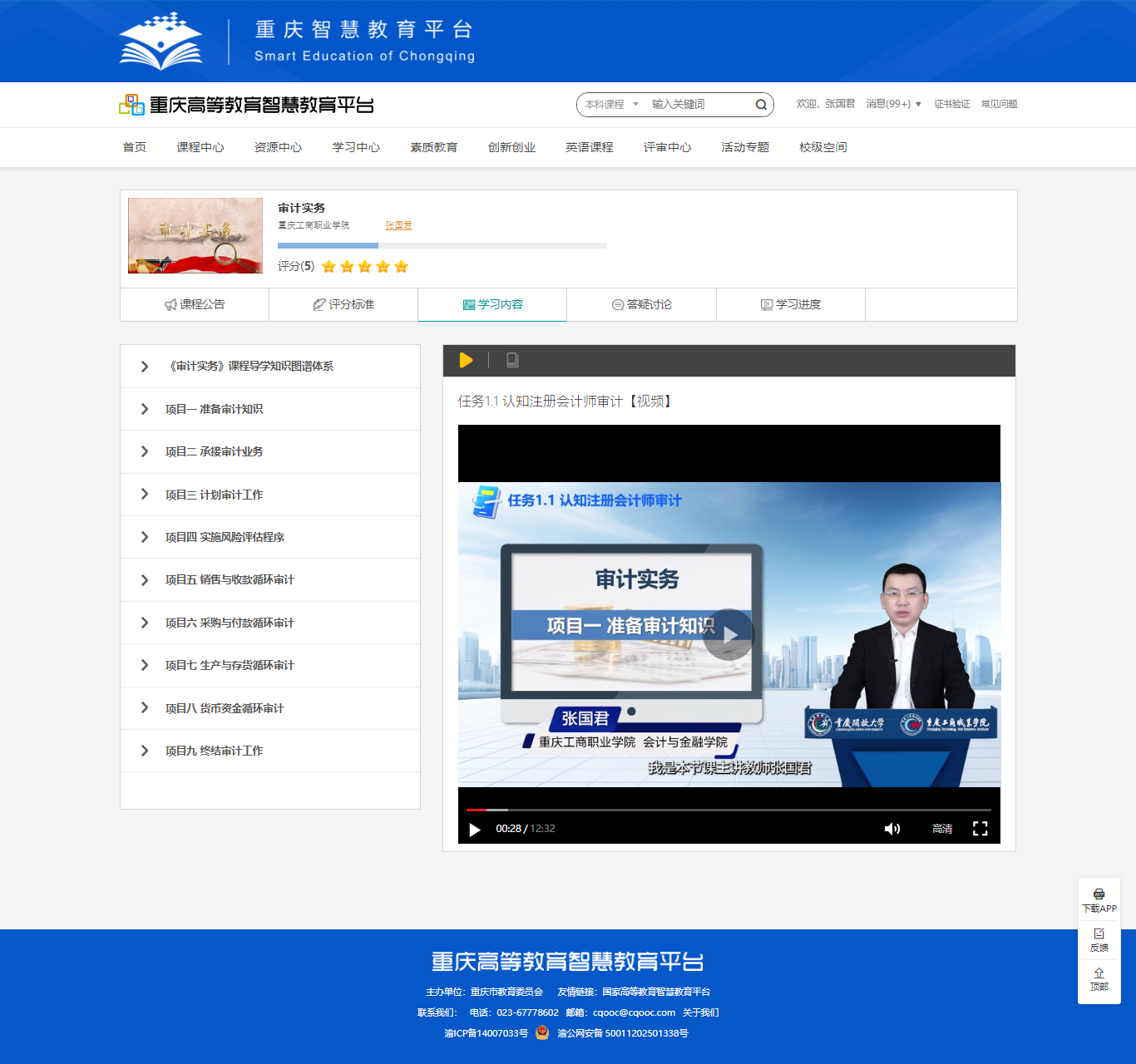Click the fifth rating star

coord(402,267)
